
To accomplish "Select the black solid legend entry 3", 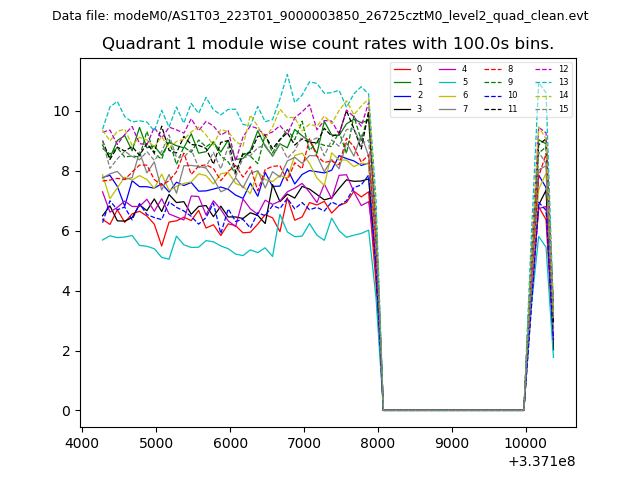I will pyautogui.click(x=403, y=108).
